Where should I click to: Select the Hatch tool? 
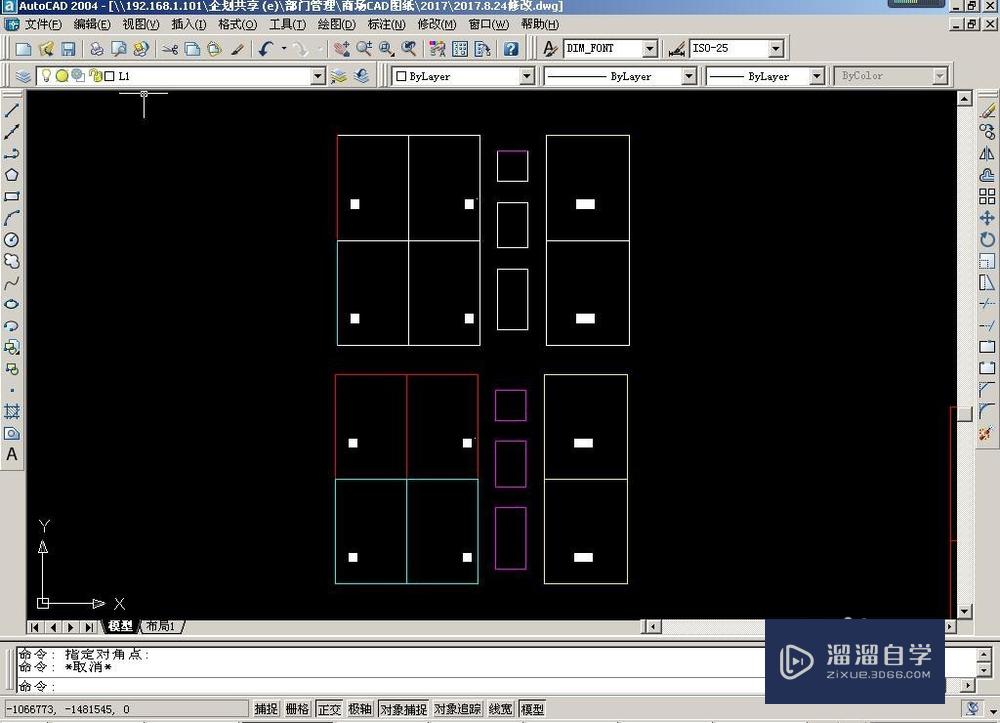pyautogui.click(x=11, y=411)
